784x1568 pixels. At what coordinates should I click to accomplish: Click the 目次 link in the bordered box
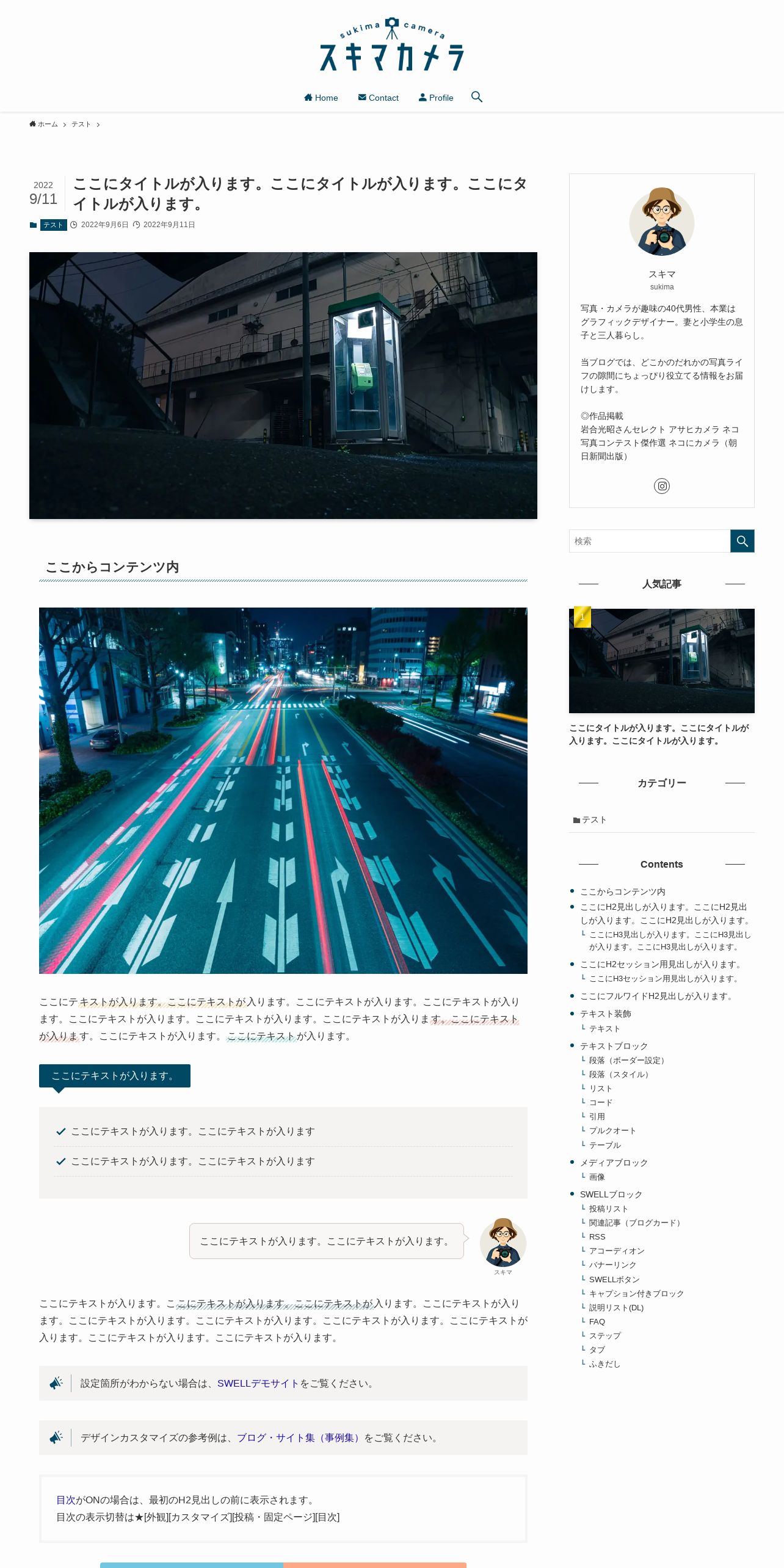pos(66,1500)
